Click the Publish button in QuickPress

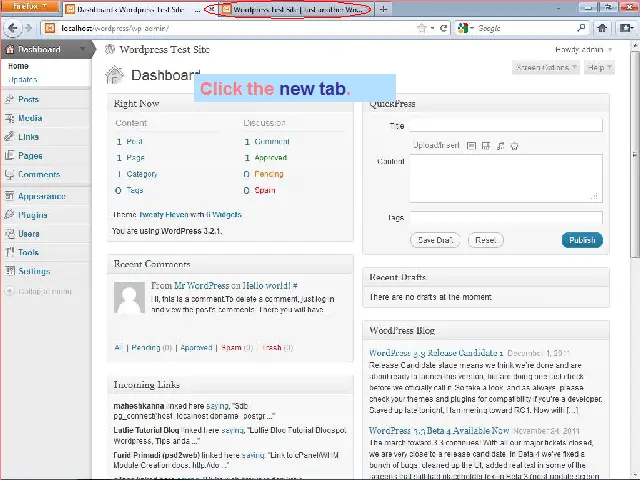point(582,240)
